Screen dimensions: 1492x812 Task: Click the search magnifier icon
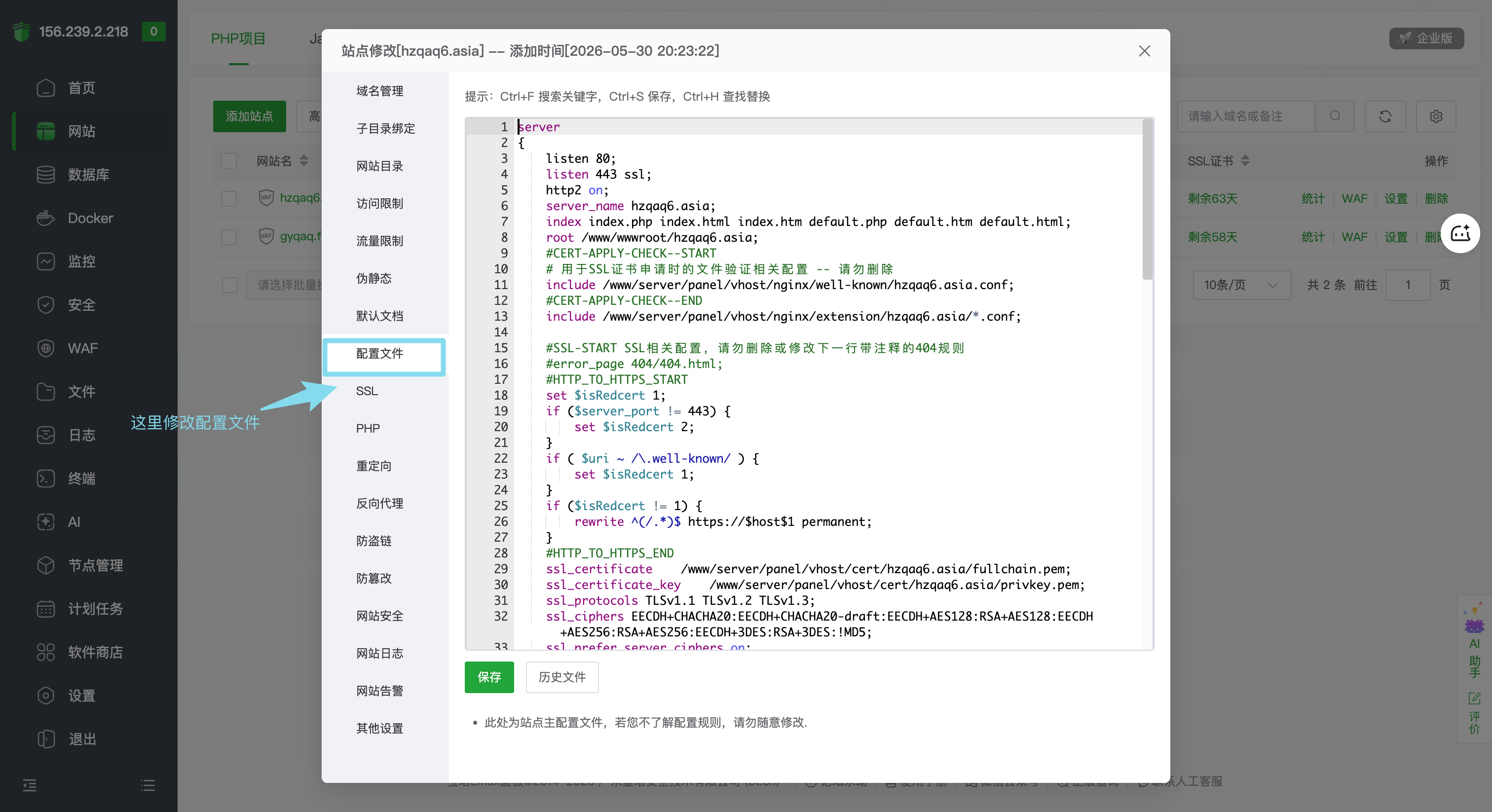pos(1335,116)
